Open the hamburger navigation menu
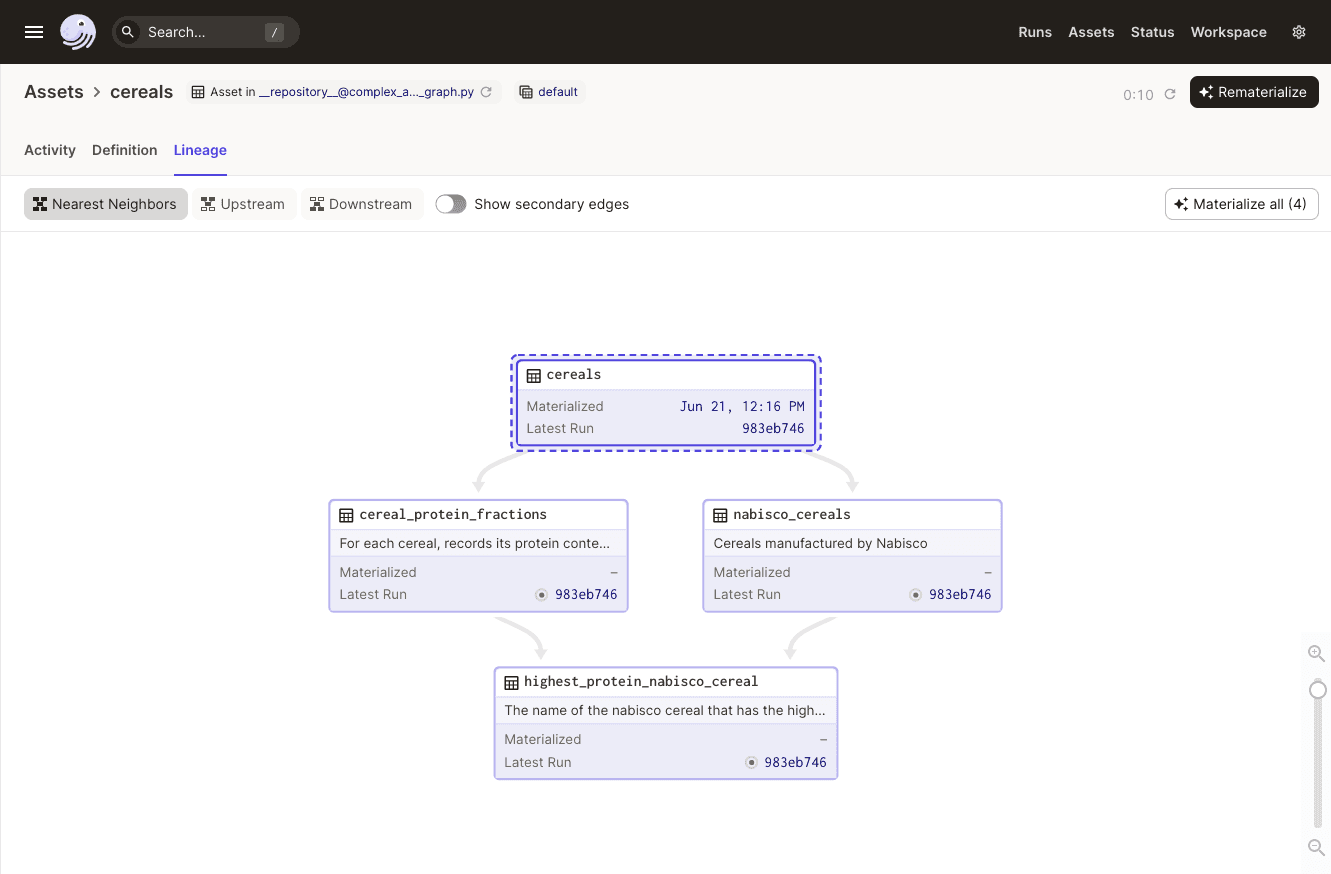 click(x=34, y=32)
